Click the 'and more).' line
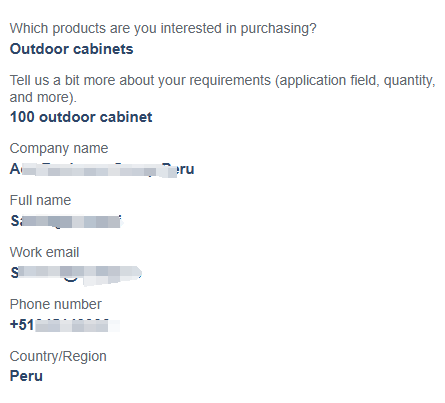445x403 pixels. point(43,97)
